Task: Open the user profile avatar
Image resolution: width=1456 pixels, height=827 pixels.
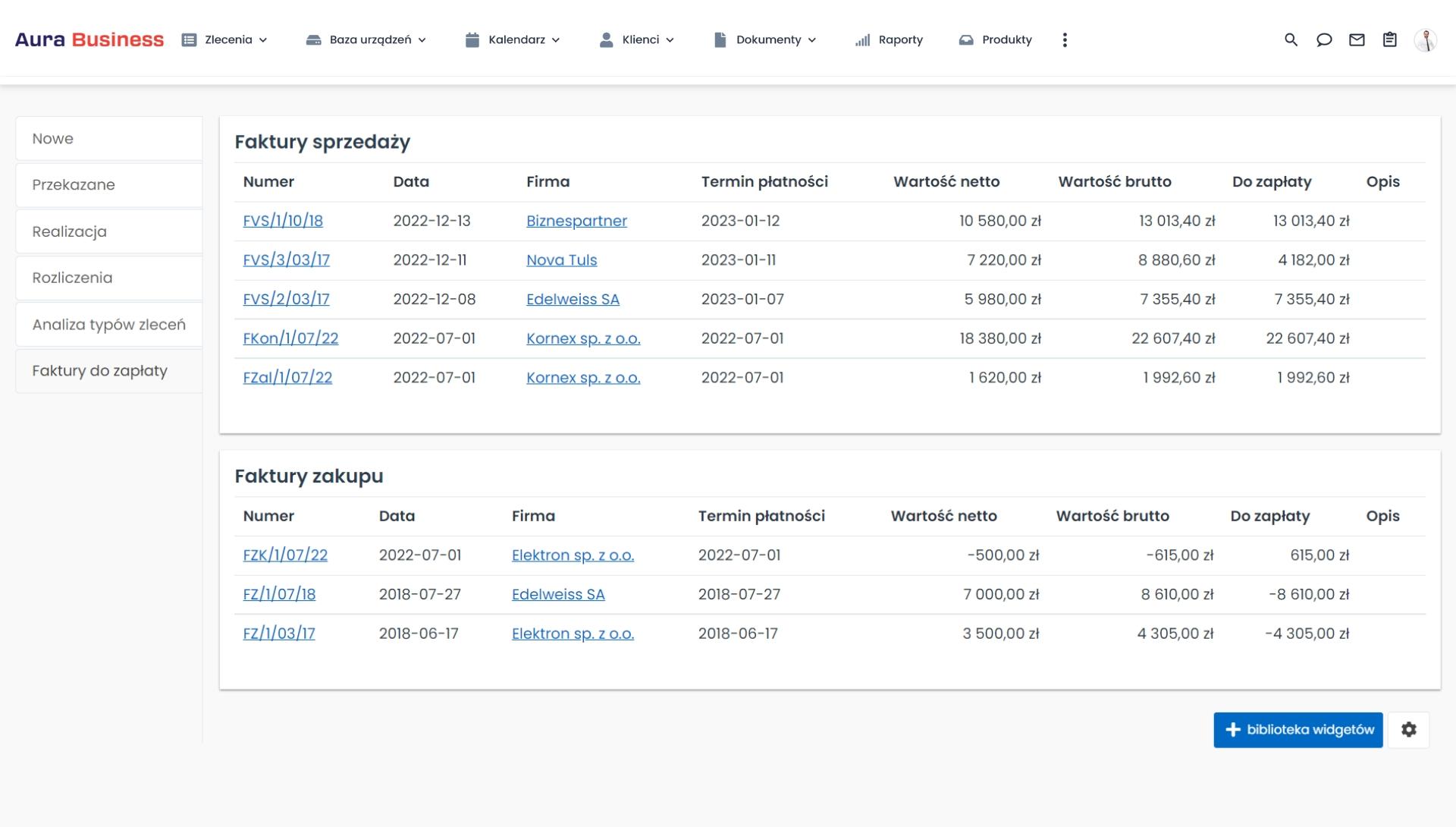Action: (1426, 39)
